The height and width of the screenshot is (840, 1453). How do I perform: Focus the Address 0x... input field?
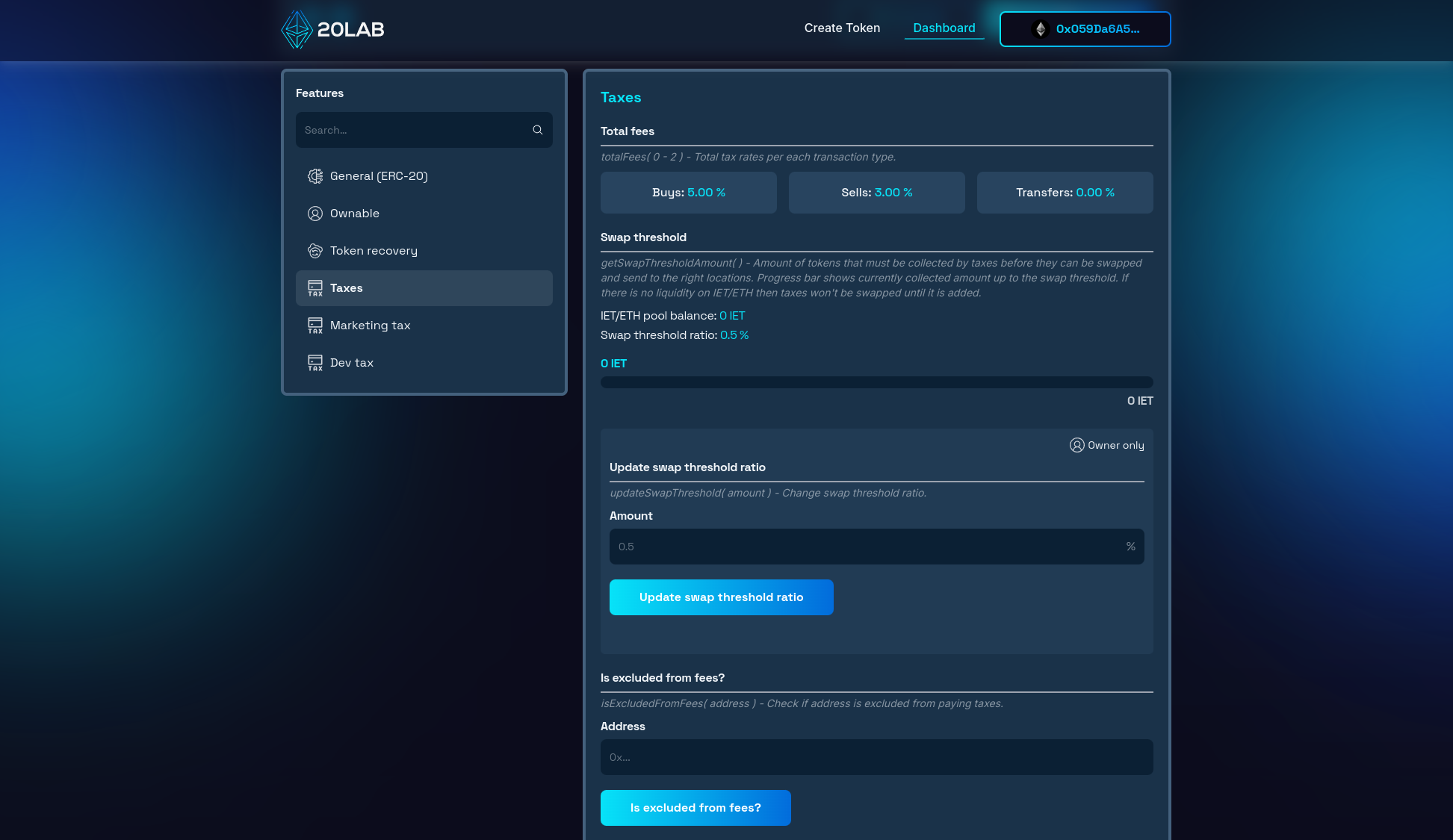(877, 757)
